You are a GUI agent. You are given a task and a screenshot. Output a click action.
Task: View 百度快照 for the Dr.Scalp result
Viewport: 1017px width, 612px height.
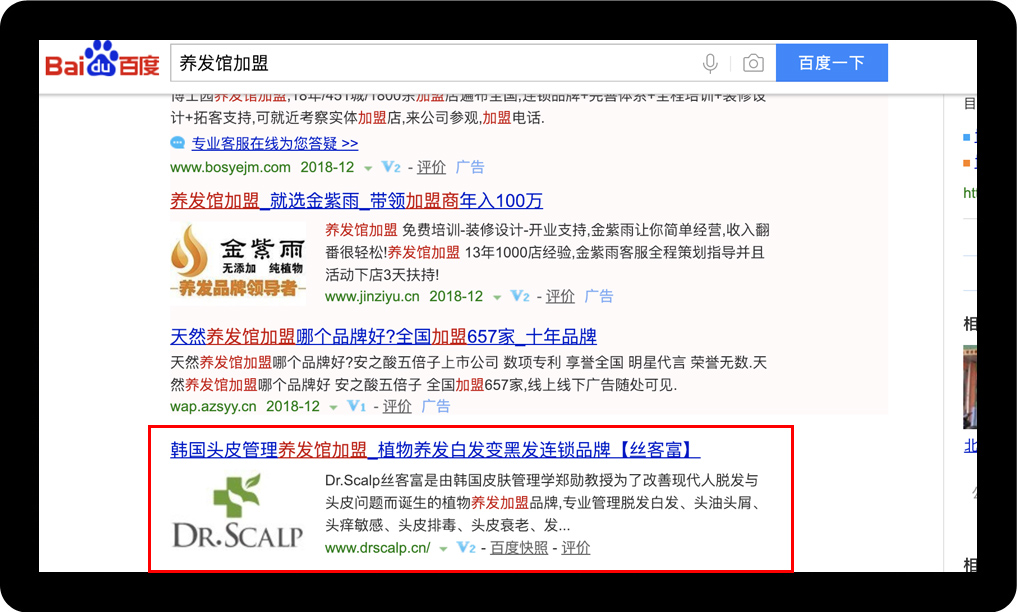point(519,547)
